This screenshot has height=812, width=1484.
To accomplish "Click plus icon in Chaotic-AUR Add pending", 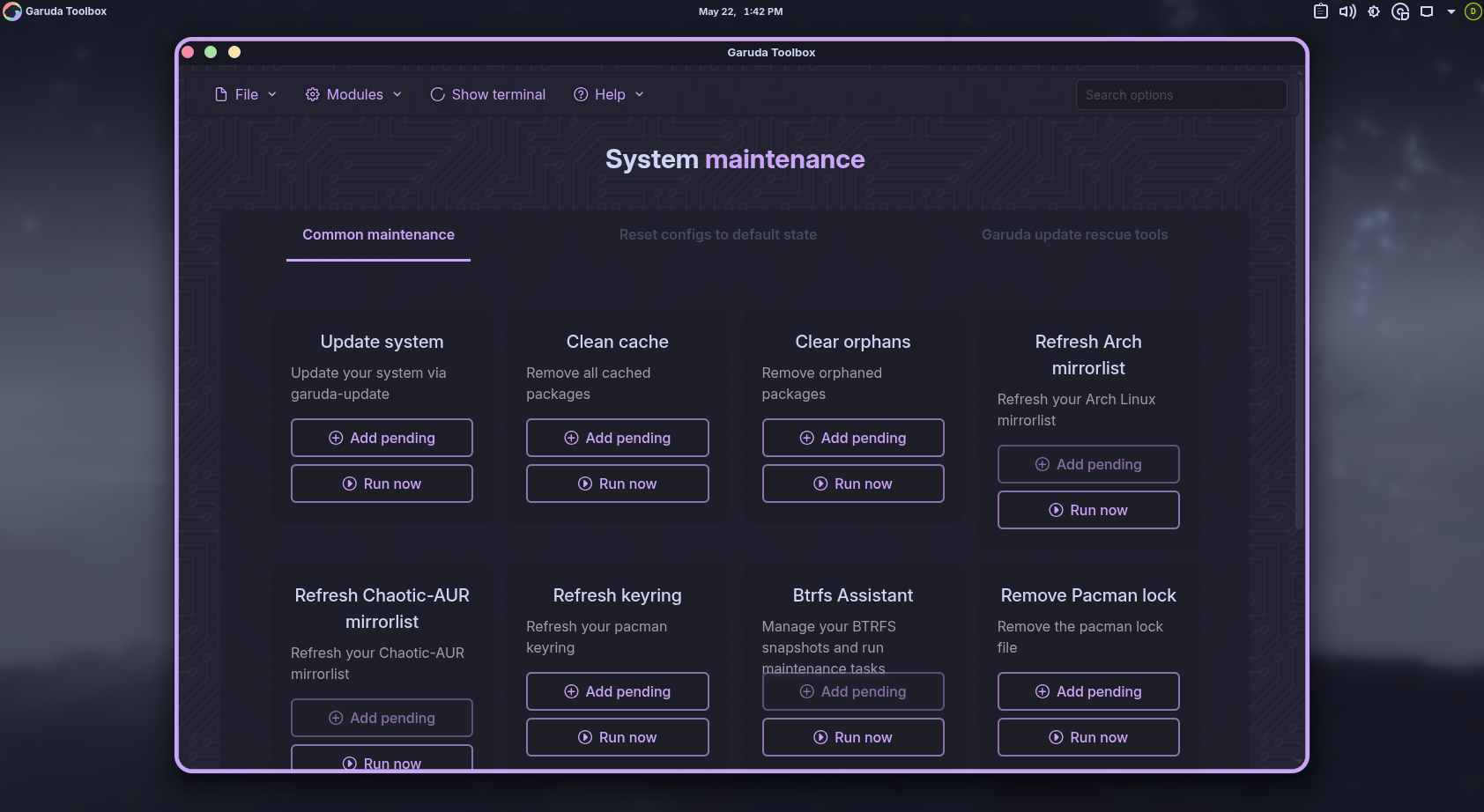I will (336, 718).
